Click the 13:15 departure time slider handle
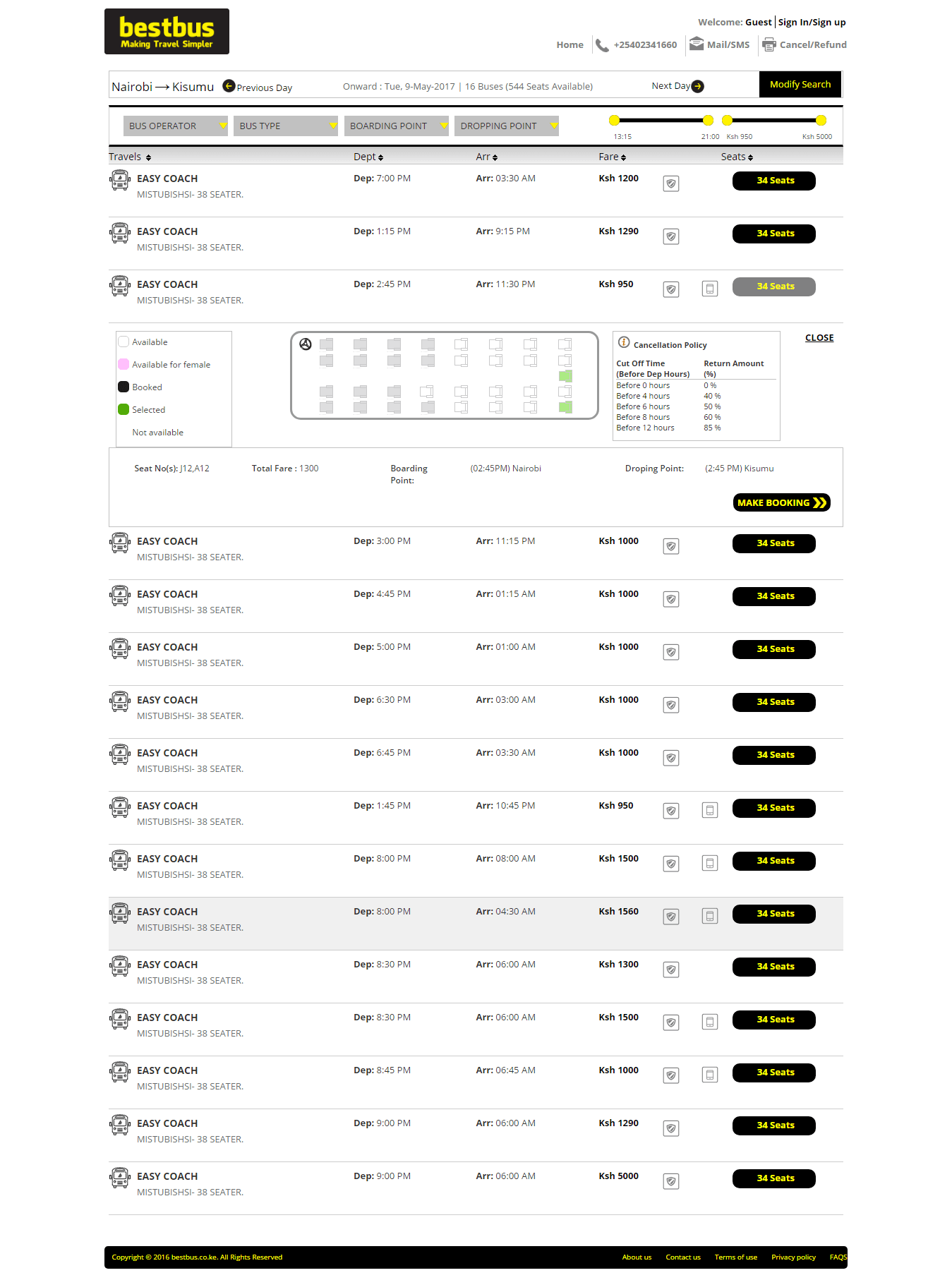The image size is (952, 1280). tap(615, 120)
